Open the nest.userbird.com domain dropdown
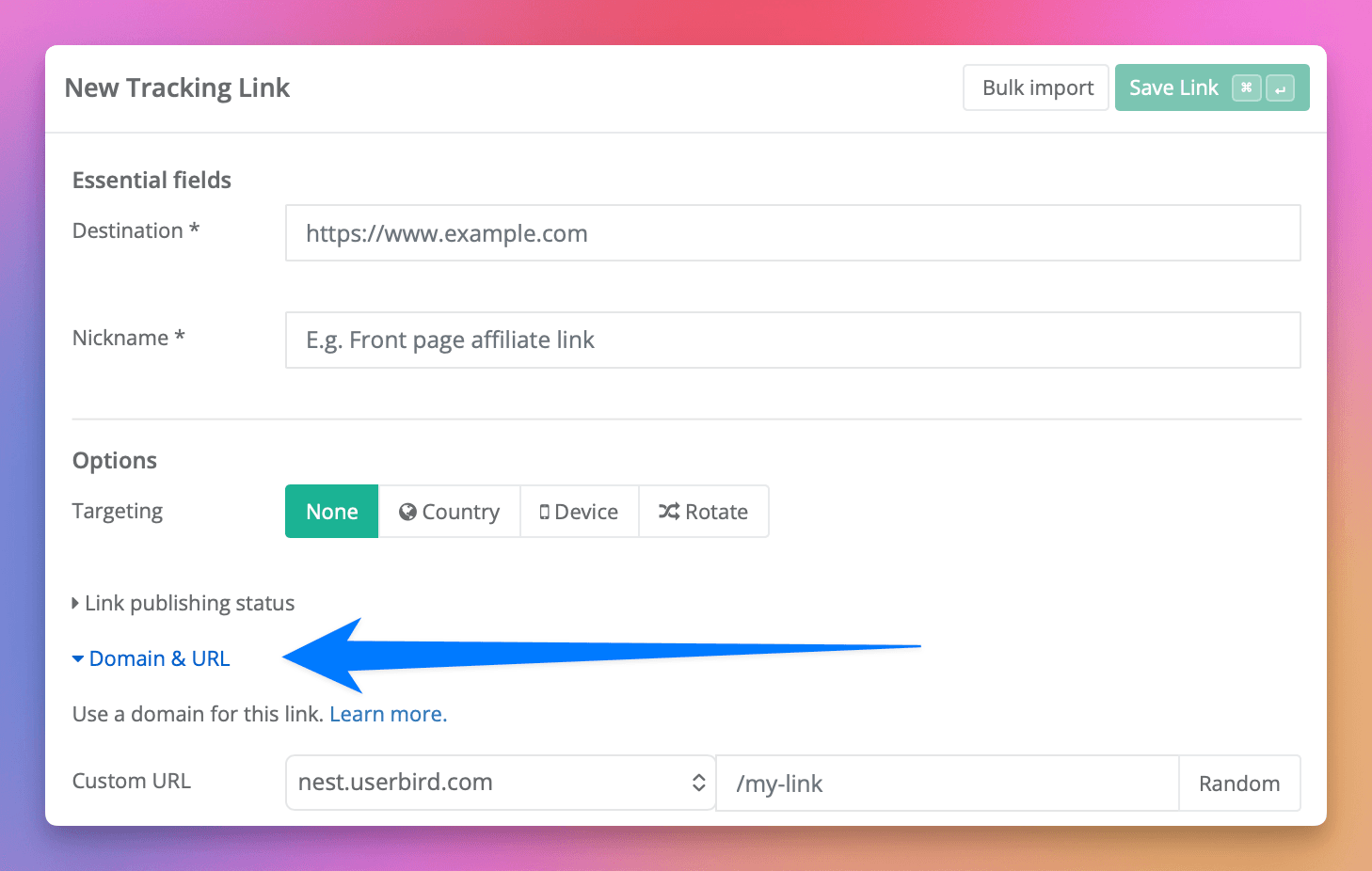Viewport: 1372px width, 871px height. [499, 782]
